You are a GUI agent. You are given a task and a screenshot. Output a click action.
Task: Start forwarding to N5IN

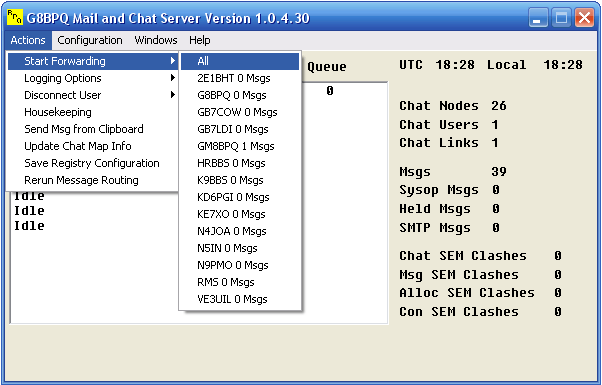click(x=240, y=248)
